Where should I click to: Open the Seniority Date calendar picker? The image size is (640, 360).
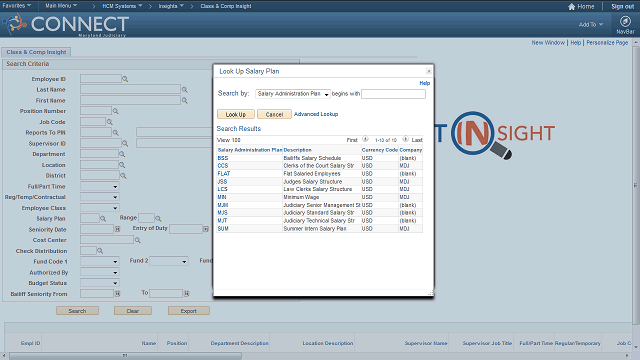118,229
